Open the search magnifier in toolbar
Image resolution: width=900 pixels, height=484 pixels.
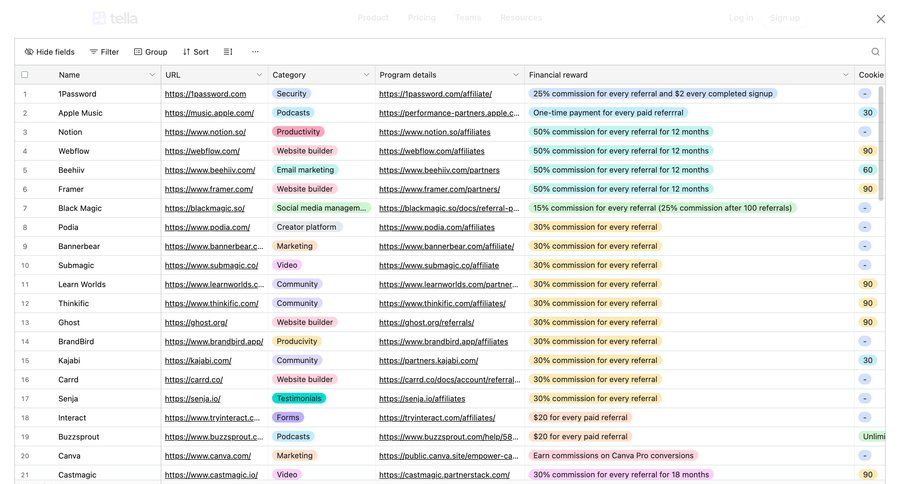(875, 52)
